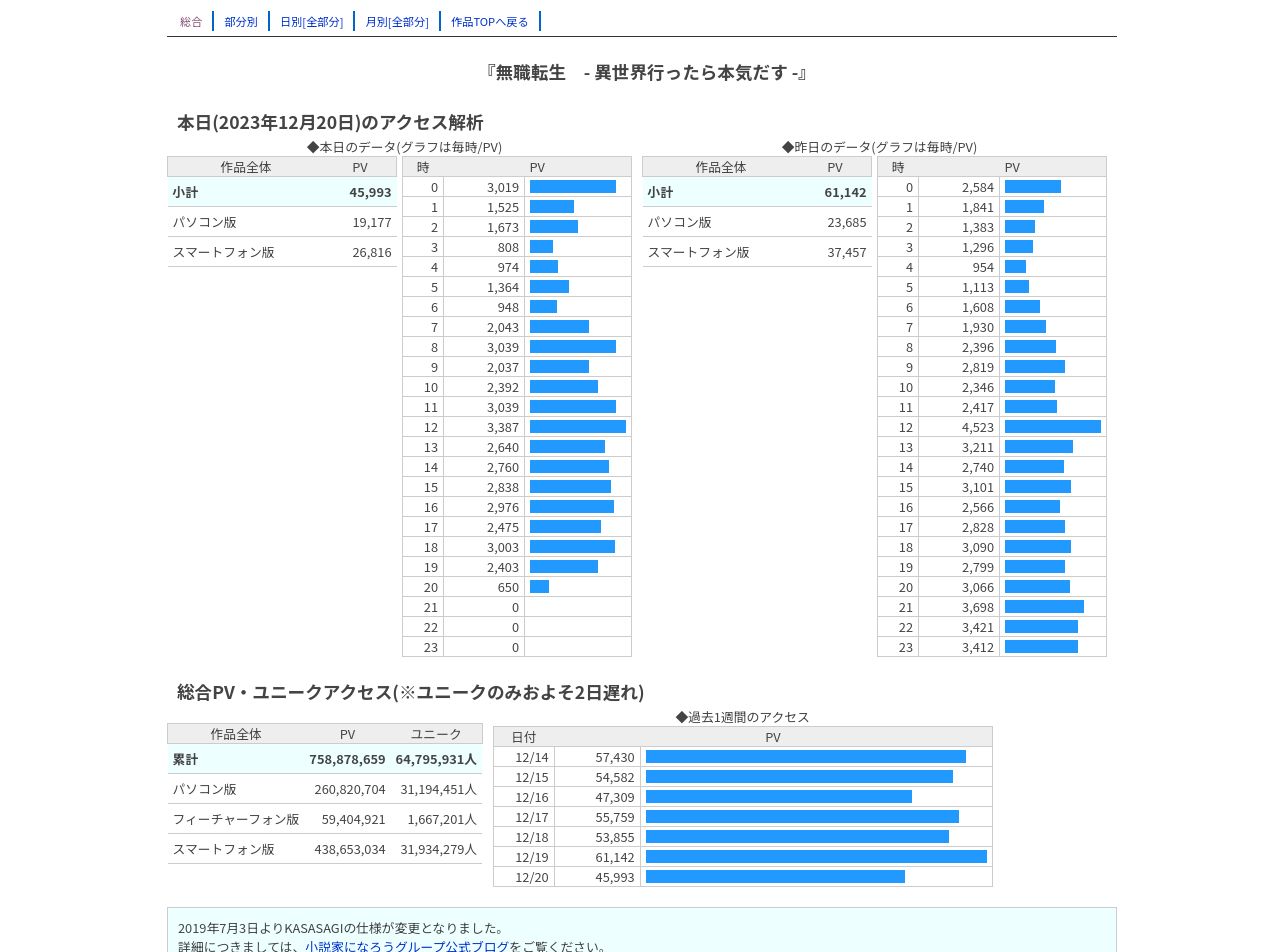The width and height of the screenshot is (1284, 952).
Task: Select PC cumulative PV 260,820,704
Action: 350,789
